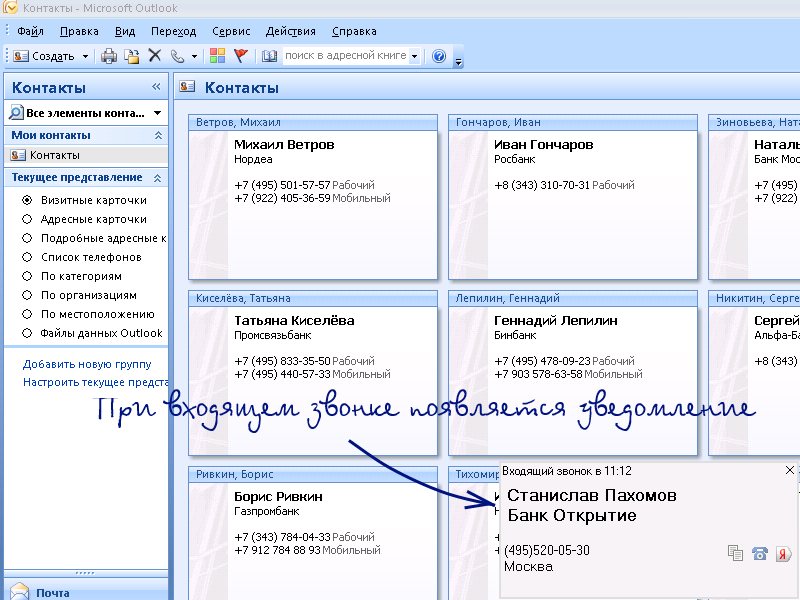Click the contacts icon next to Контакты header
The image size is (800, 600).
point(187,86)
